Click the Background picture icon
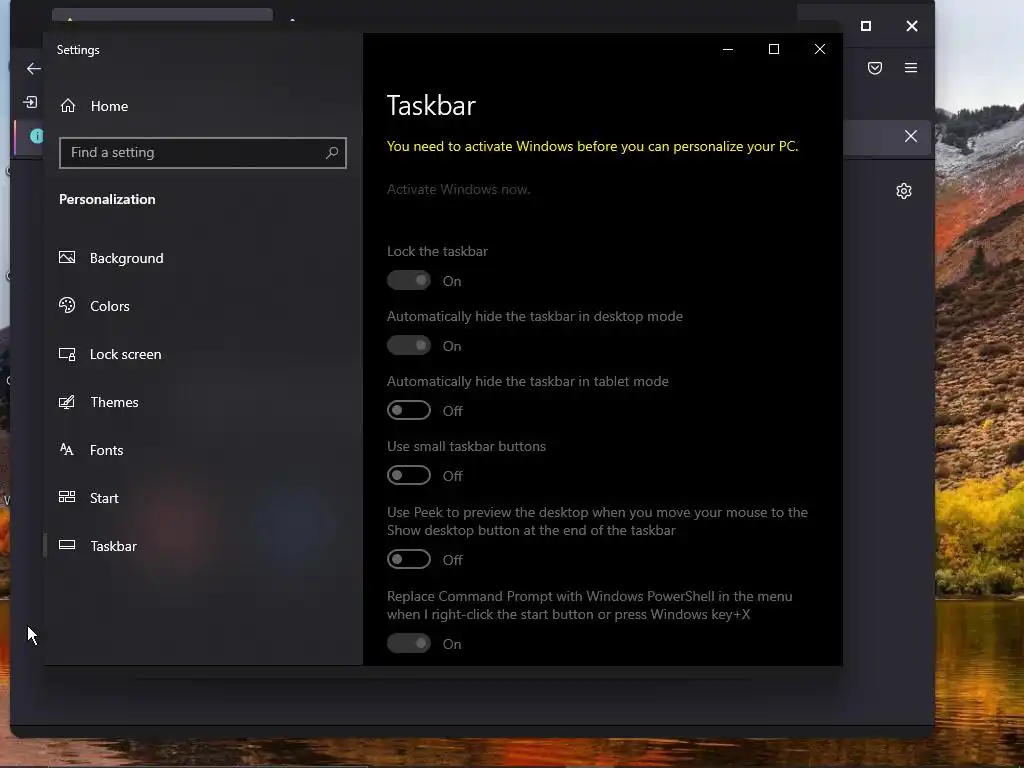The width and height of the screenshot is (1024, 768). coord(67,257)
